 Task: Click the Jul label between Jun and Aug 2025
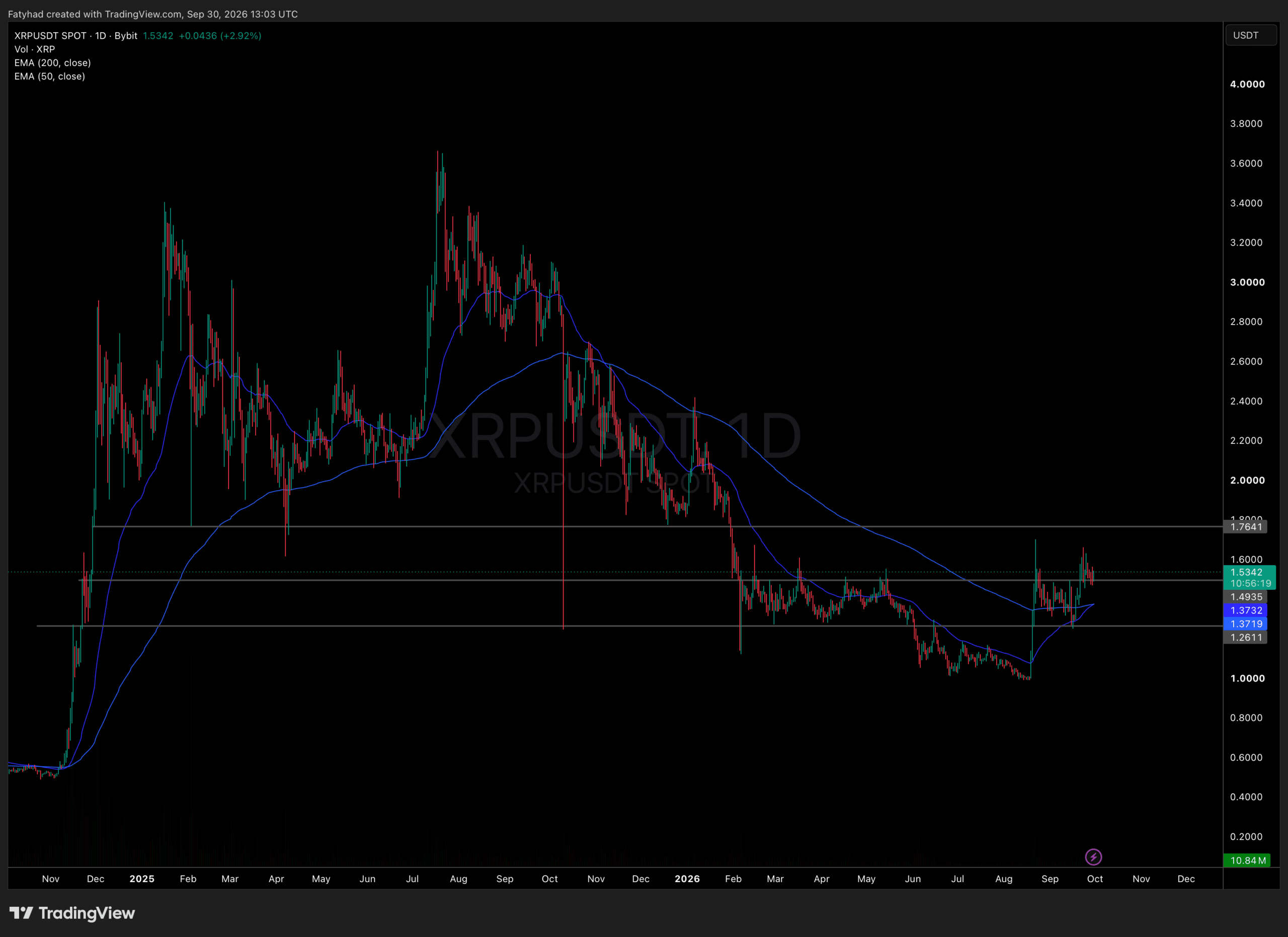coord(412,879)
